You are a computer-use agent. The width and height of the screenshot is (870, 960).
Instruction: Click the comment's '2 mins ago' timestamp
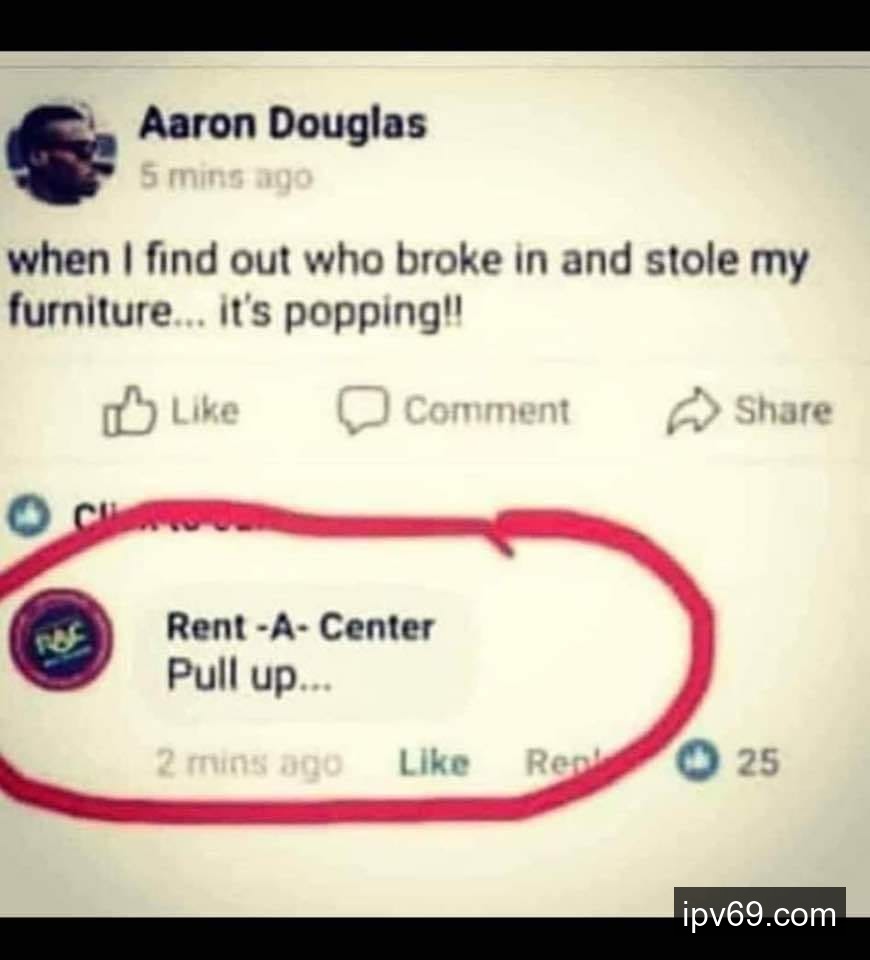(x=249, y=763)
